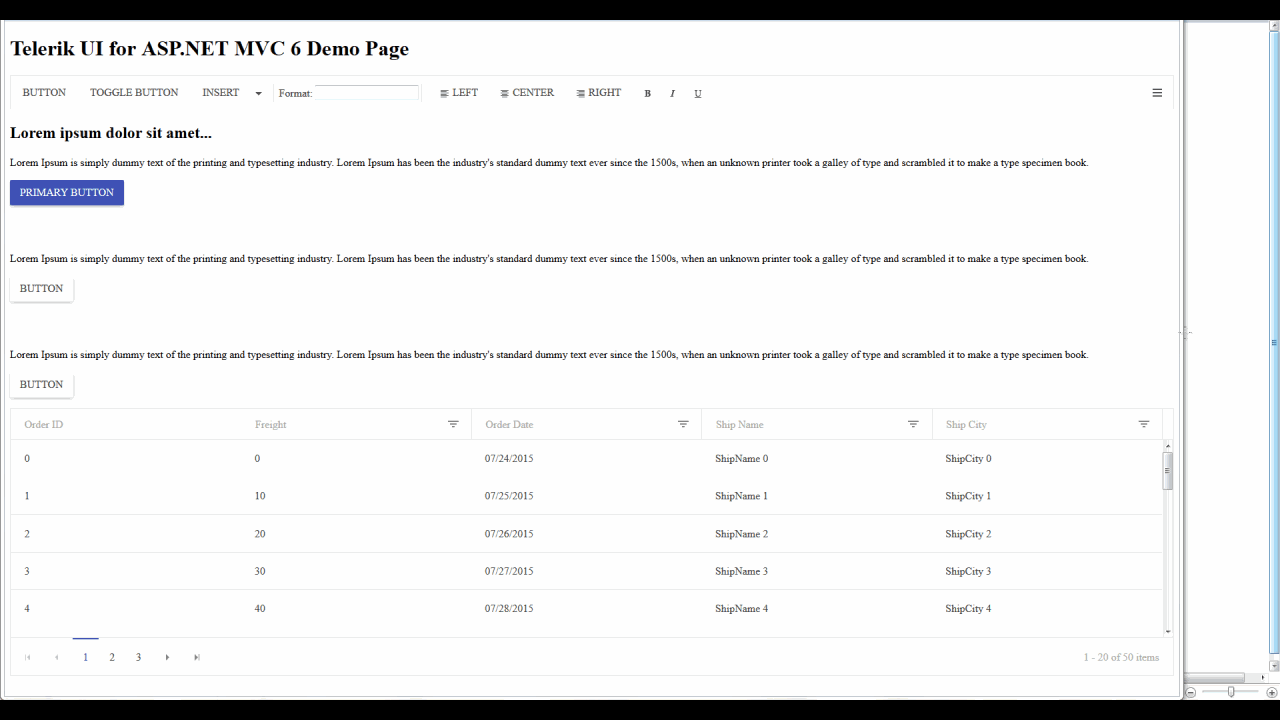This screenshot has height=720, width=1280.
Task: Enable RIGHT text alignment
Action: (x=598, y=93)
